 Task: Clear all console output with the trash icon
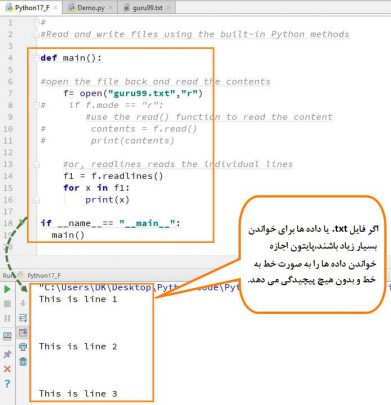pyautogui.click(x=23, y=361)
